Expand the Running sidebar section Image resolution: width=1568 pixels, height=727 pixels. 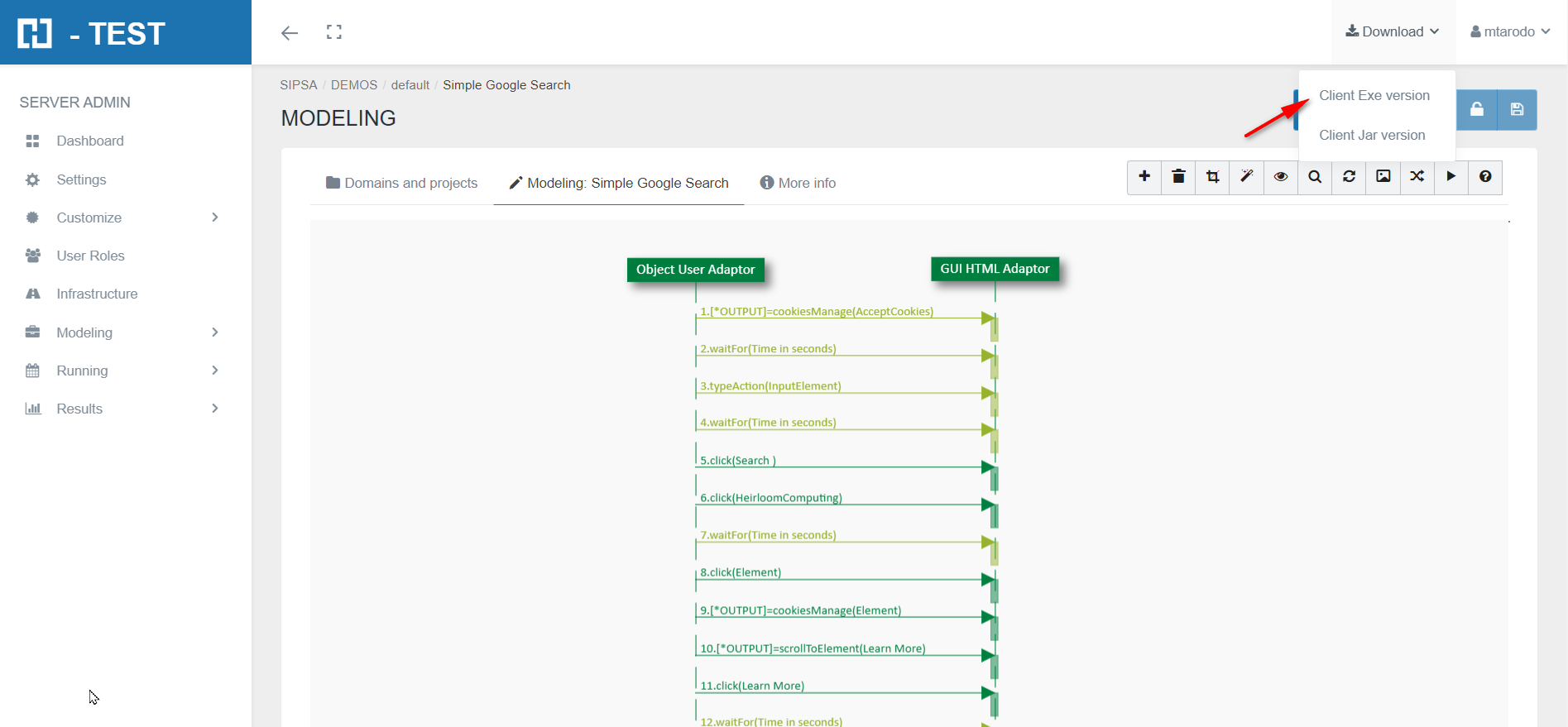coord(124,371)
